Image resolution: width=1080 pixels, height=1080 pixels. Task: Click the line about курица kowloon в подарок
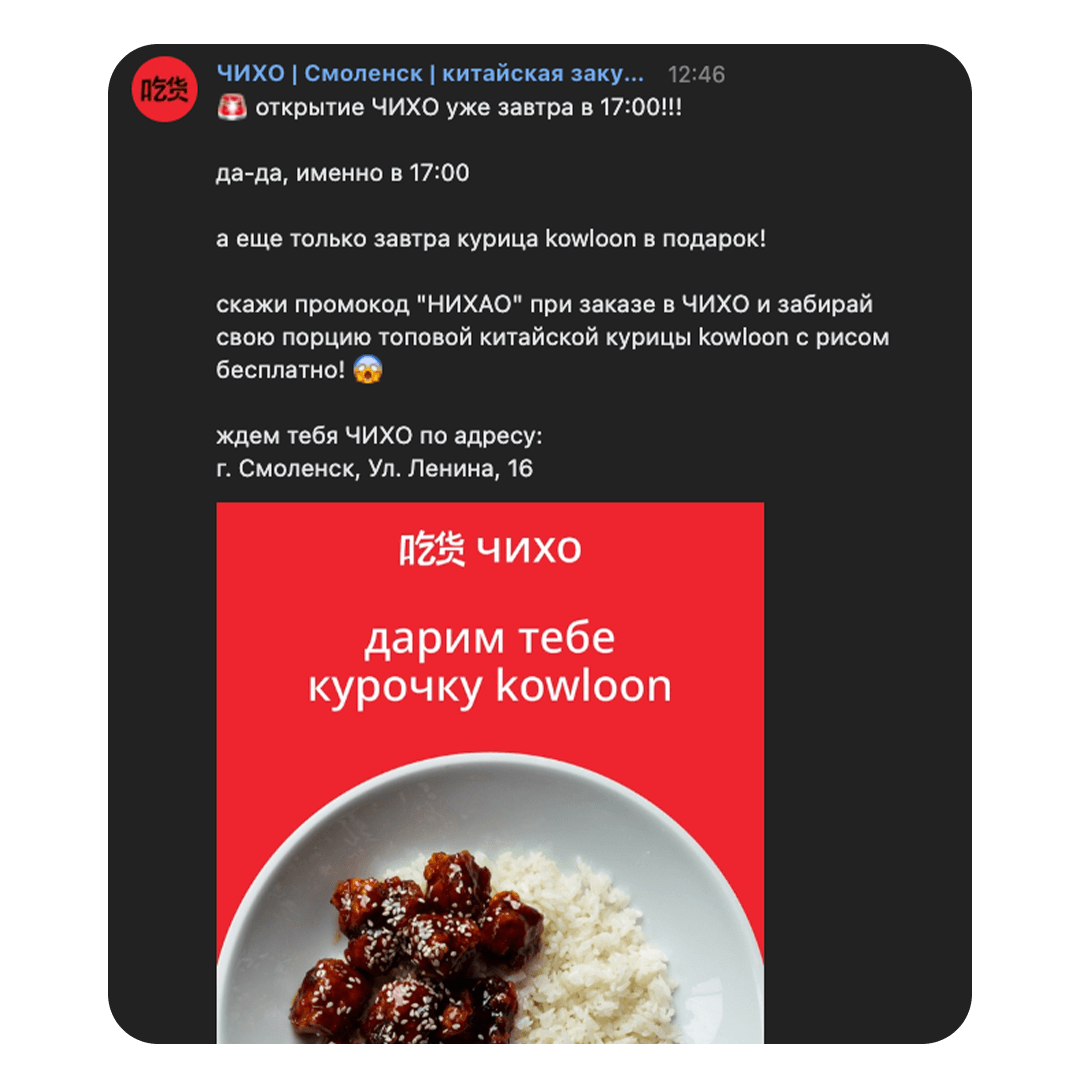[x=490, y=239]
